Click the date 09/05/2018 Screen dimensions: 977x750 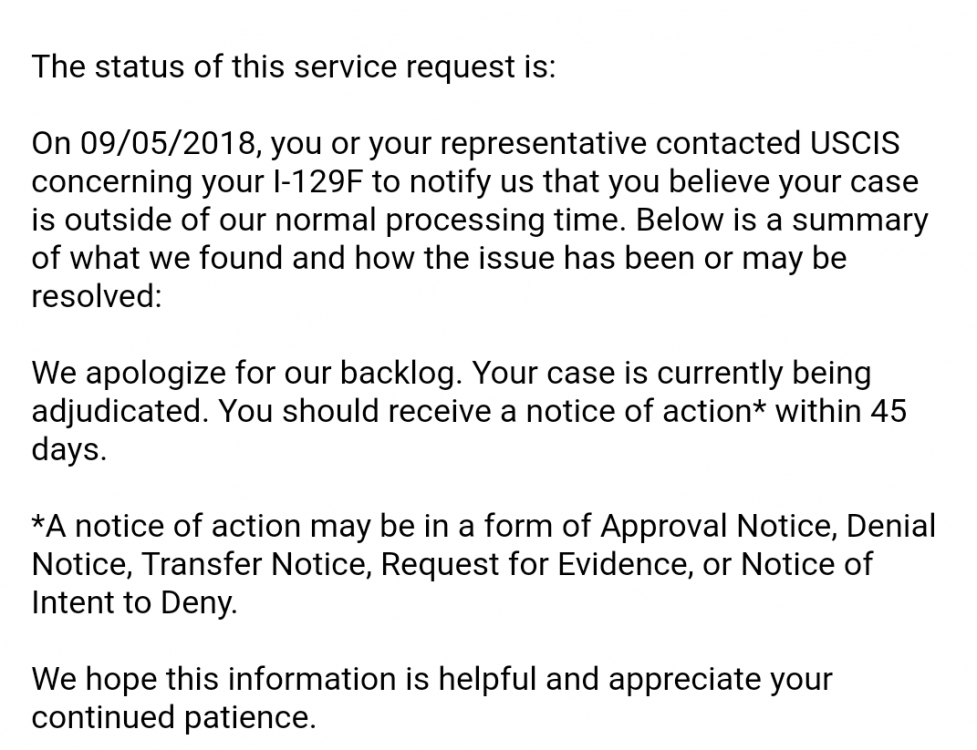point(168,143)
